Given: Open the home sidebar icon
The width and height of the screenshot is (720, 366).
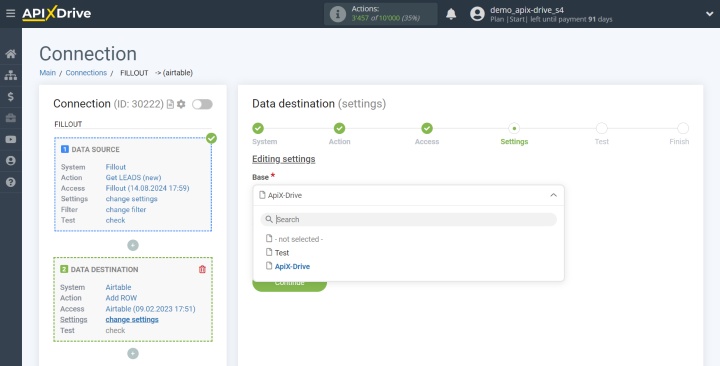Looking at the screenshot, I should point(11,54).
